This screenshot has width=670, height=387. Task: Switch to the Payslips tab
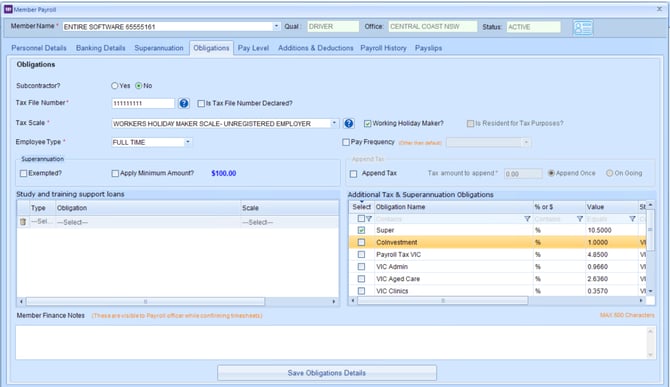tap(429, 48)
